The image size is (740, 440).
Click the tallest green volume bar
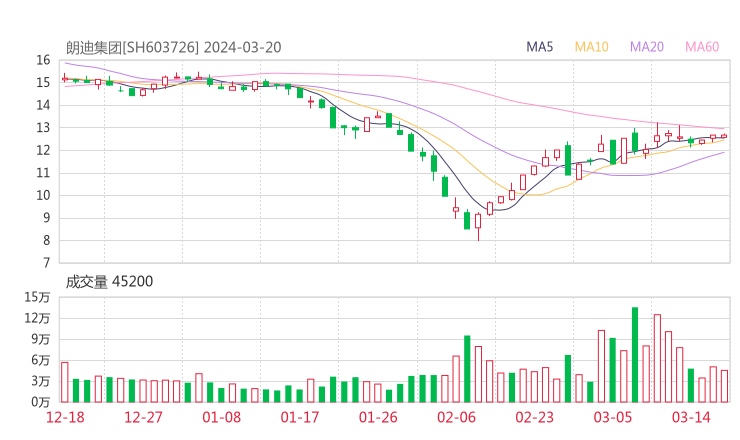[635, 355]
